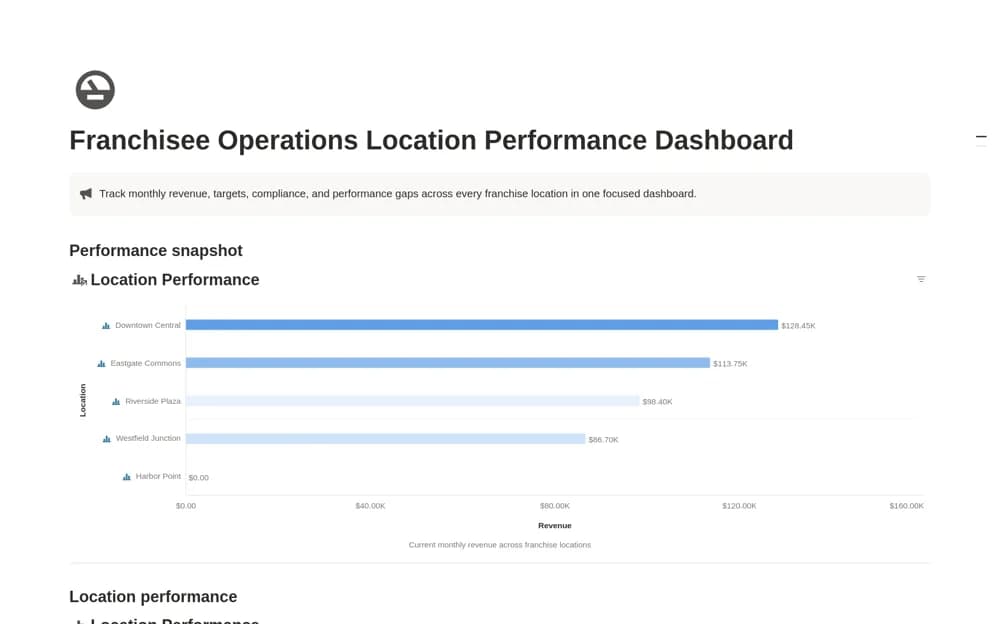1000x624 pixels.
Task: Open the chart filter icon at right
Action: pos(921,279)
